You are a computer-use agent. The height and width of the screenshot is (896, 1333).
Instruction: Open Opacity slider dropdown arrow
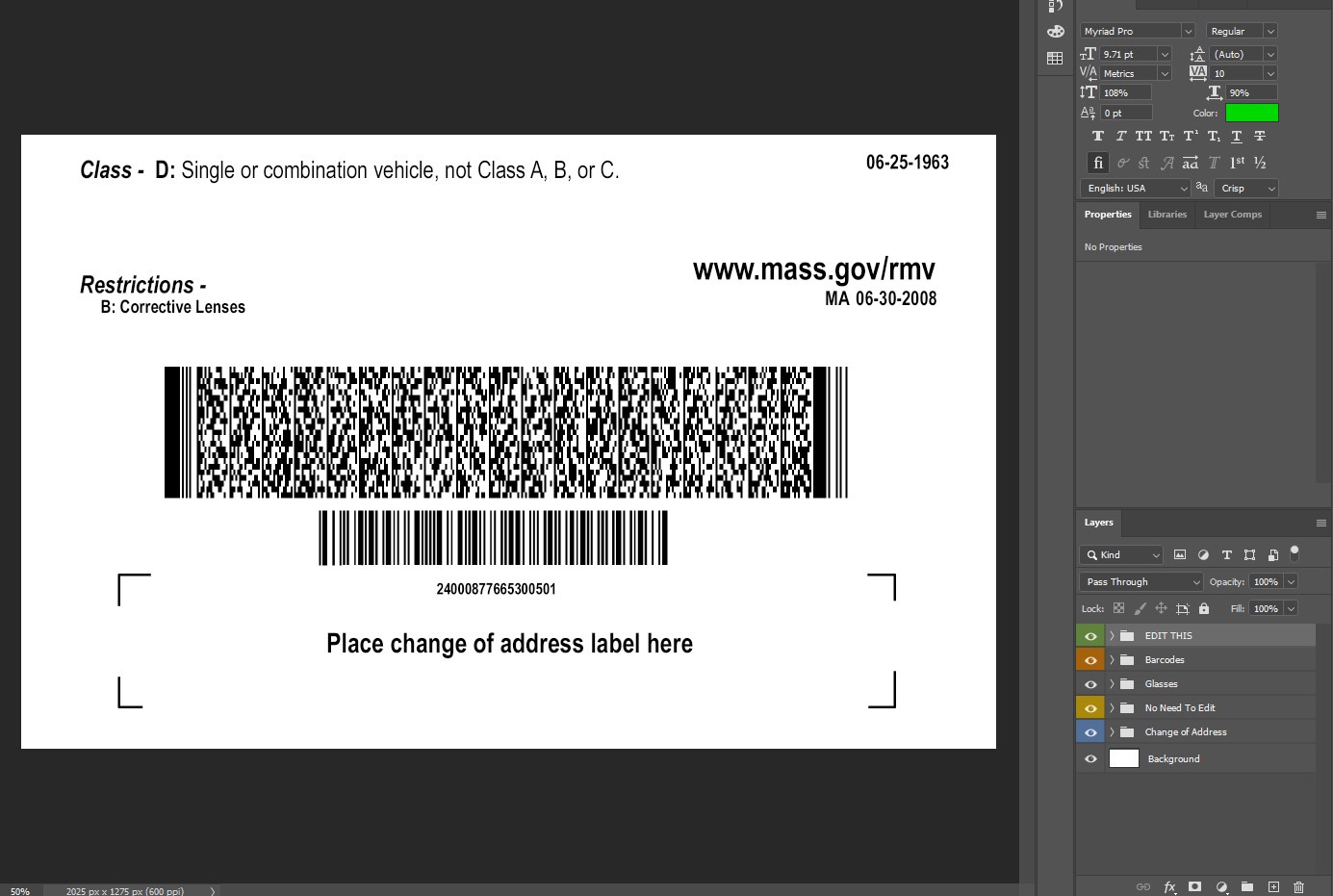pos(1292,582)
